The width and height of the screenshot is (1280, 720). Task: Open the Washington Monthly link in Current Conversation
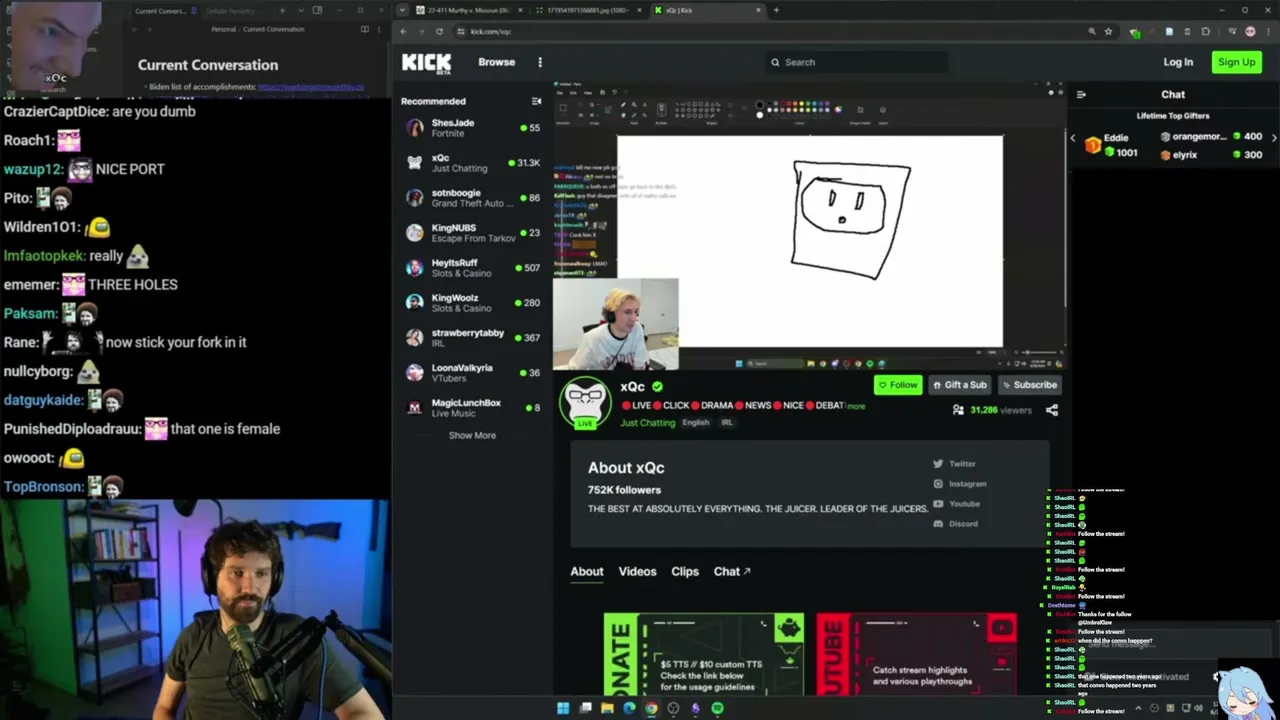311,87
